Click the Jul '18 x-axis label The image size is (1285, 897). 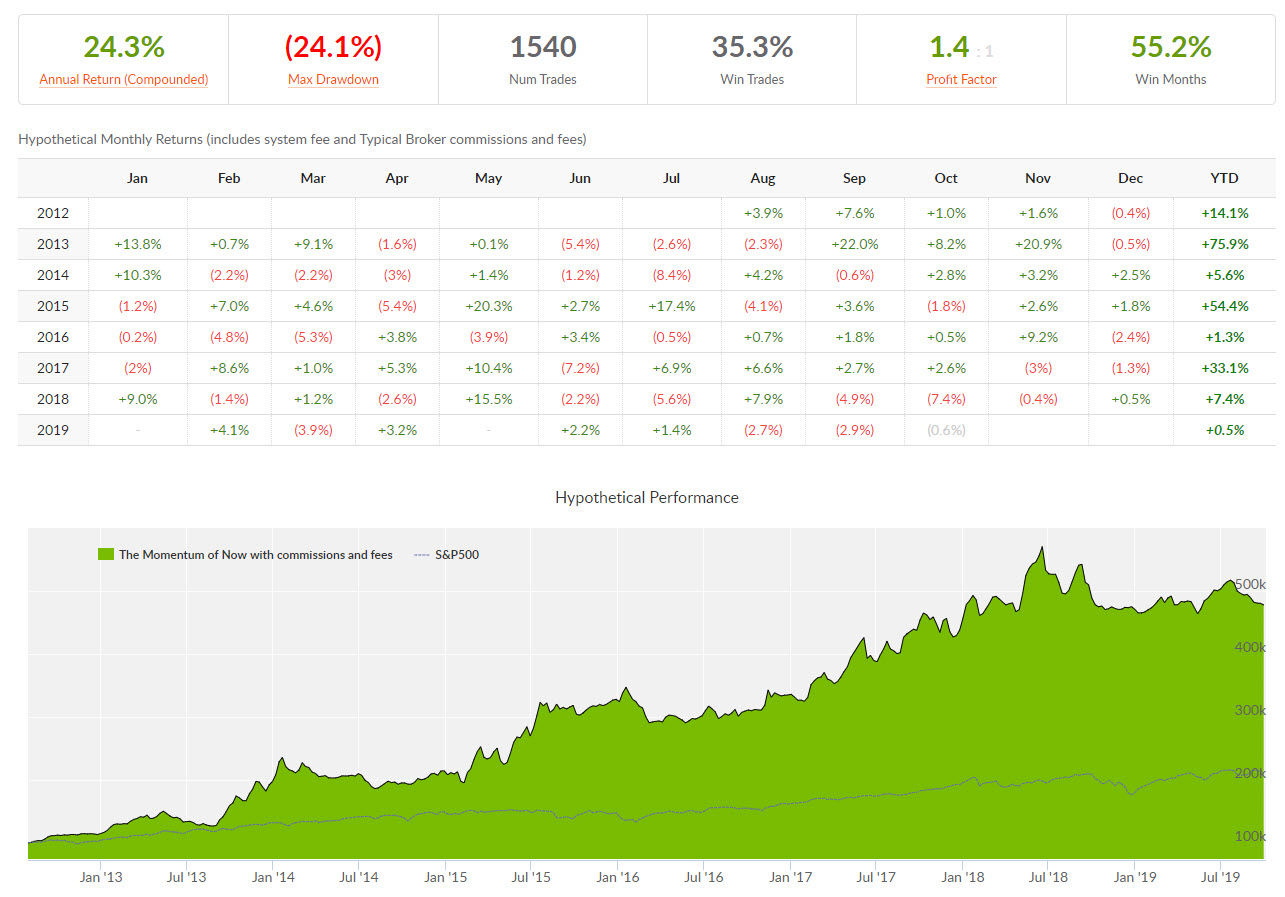(1048, 877)
